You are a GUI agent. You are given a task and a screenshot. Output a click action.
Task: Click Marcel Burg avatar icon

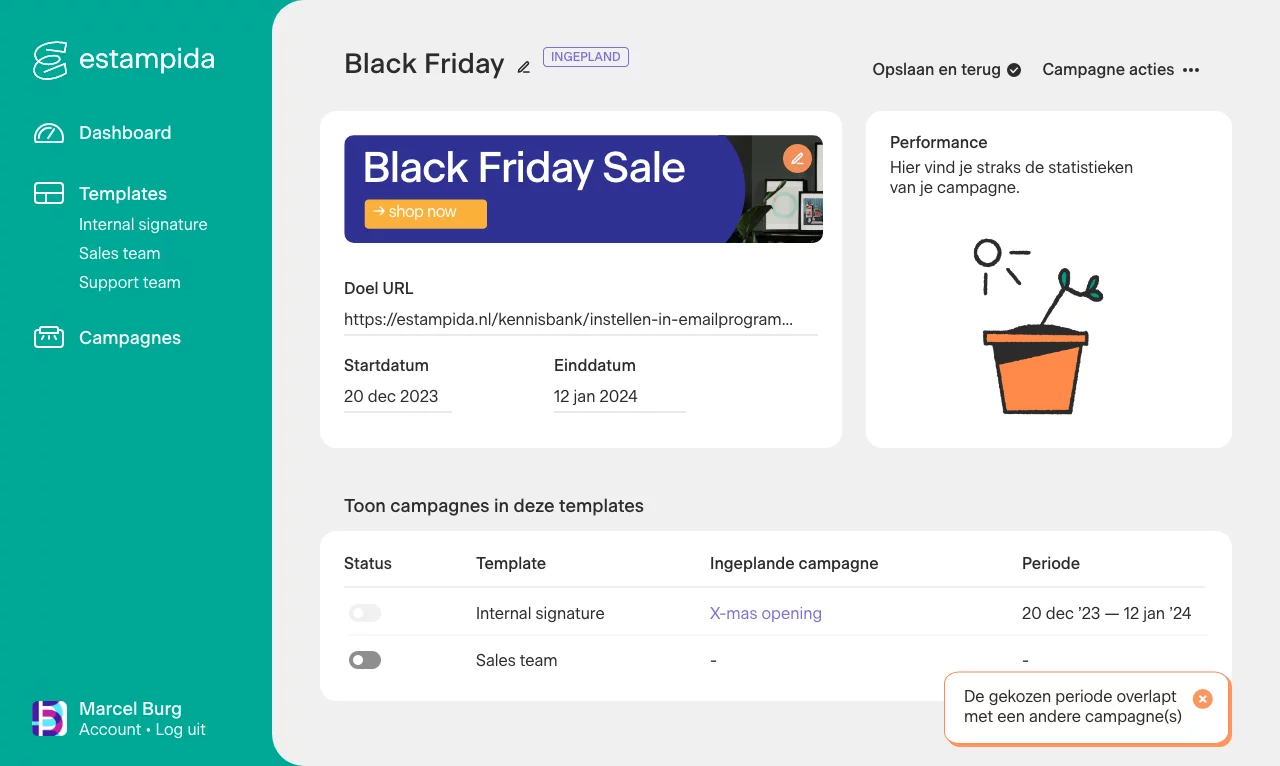(x=49, y=719)
